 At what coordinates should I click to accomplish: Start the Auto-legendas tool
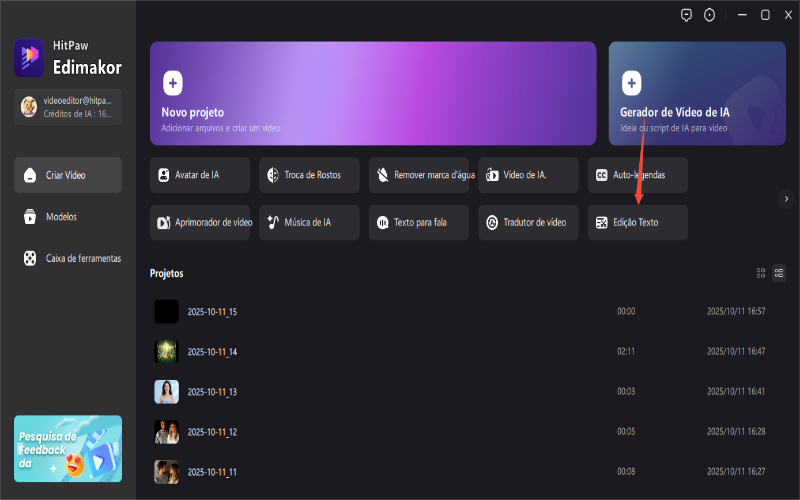[638, 175]
